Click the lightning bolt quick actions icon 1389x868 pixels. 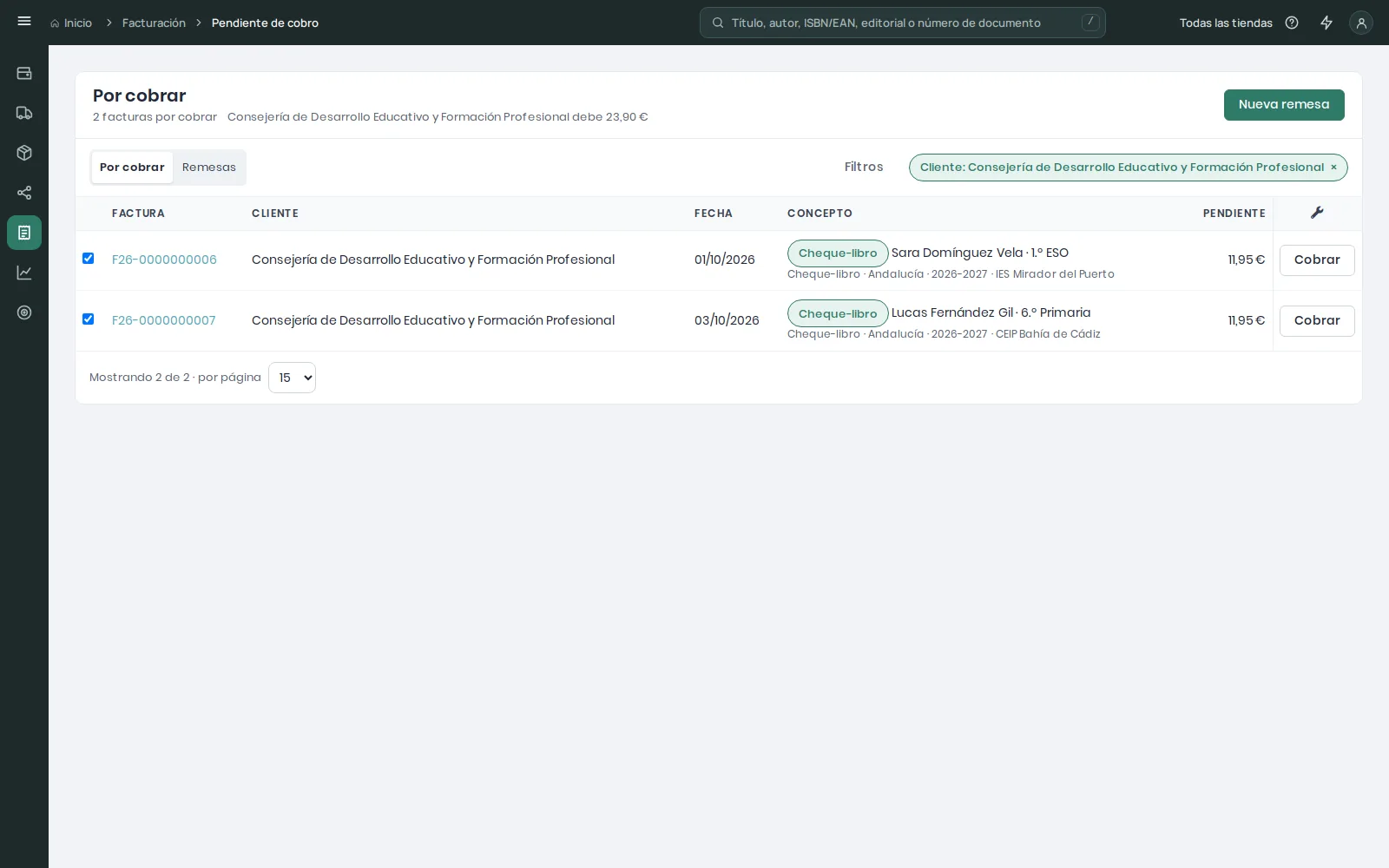1326,23
